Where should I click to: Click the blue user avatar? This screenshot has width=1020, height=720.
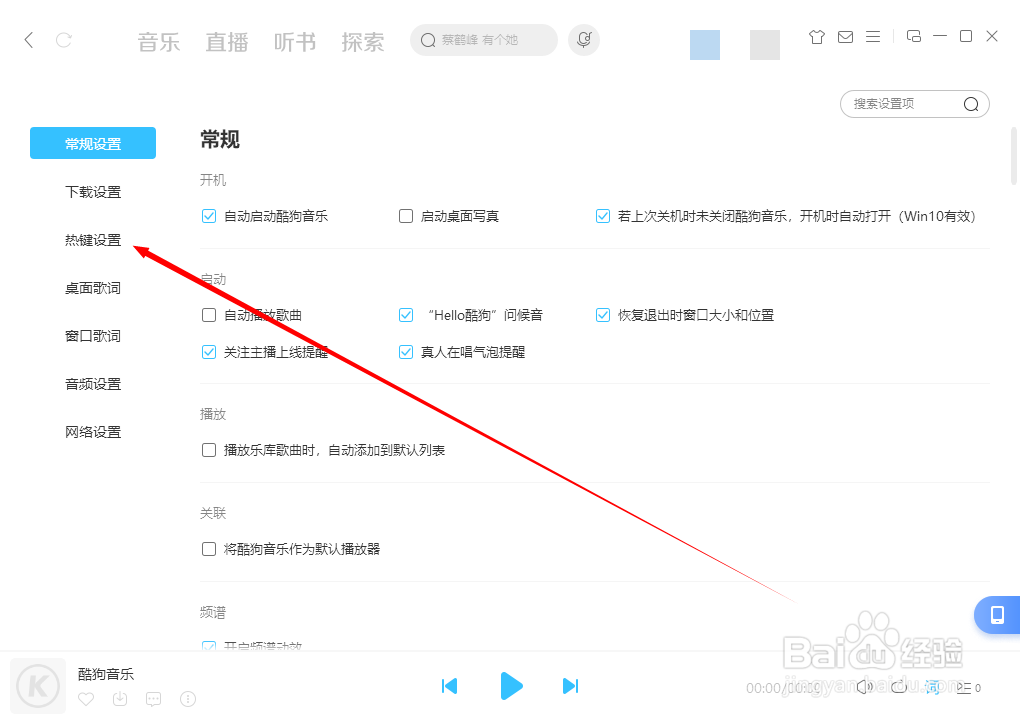(x=705, y=45)
